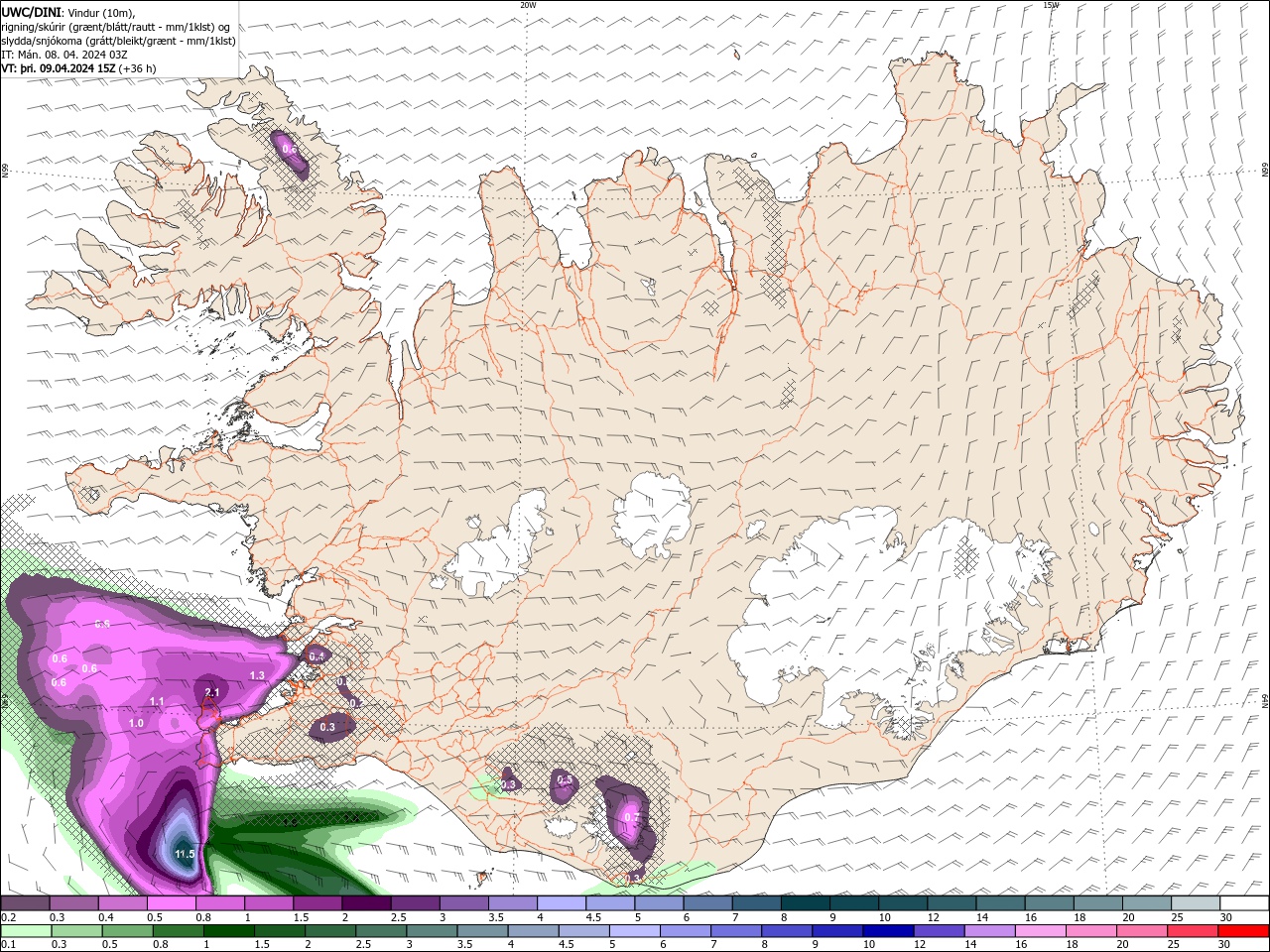This screenshot has width=1270, height=952.
Task: Click the '2.5' number under lower legend row
Action: 363,945
